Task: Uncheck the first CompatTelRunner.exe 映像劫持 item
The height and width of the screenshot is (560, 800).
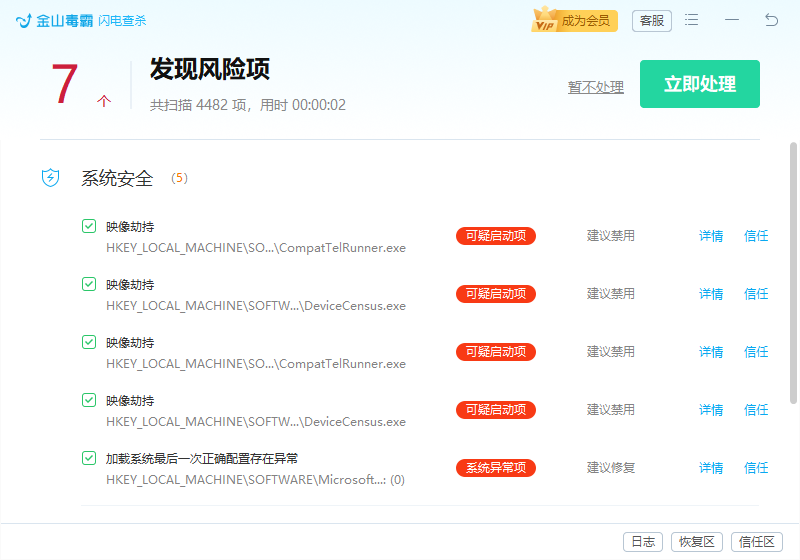Action: coord(89,226)
